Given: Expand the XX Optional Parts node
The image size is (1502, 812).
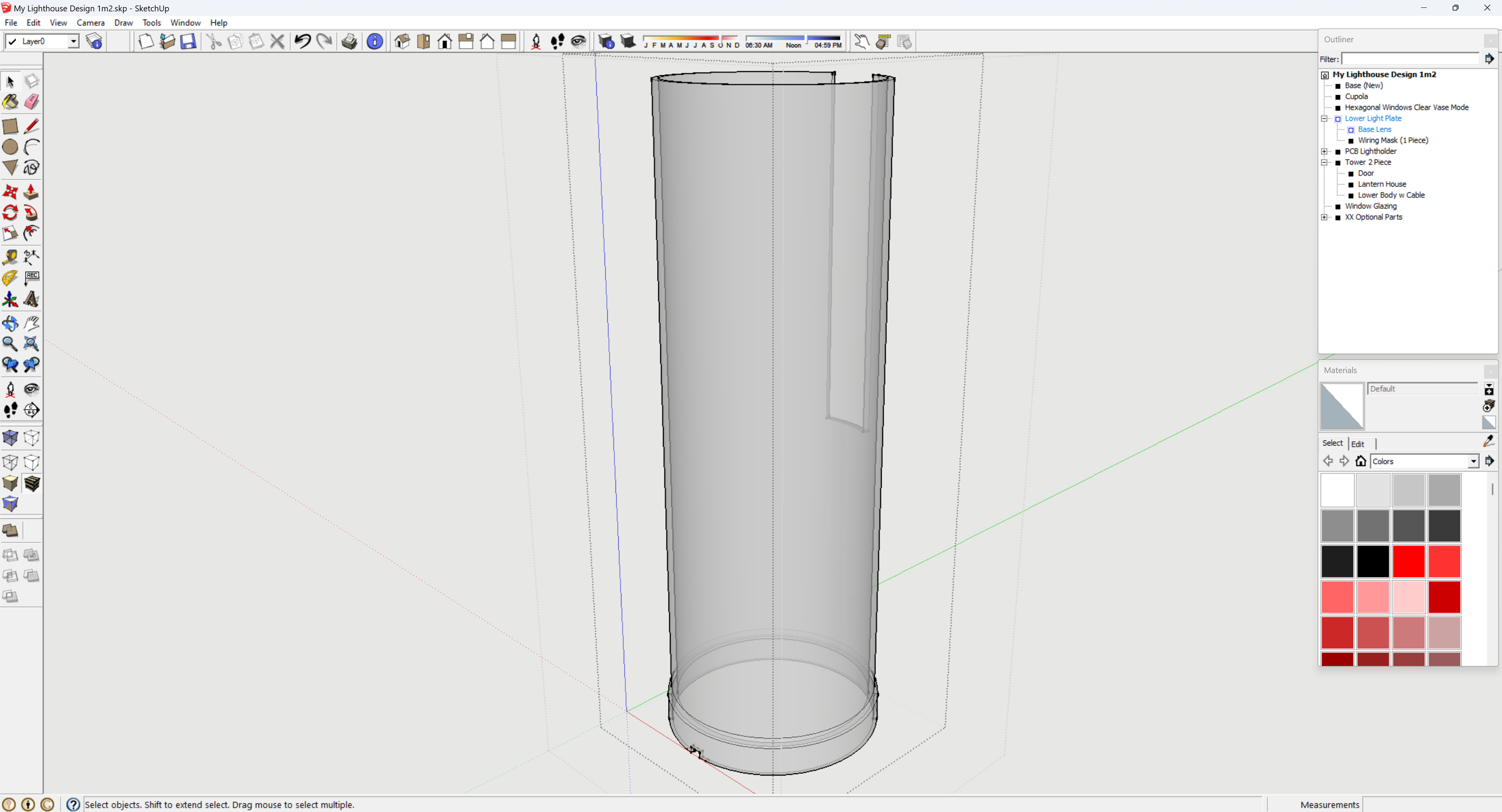Looking at the screenshot, I should click(1324, 217).
